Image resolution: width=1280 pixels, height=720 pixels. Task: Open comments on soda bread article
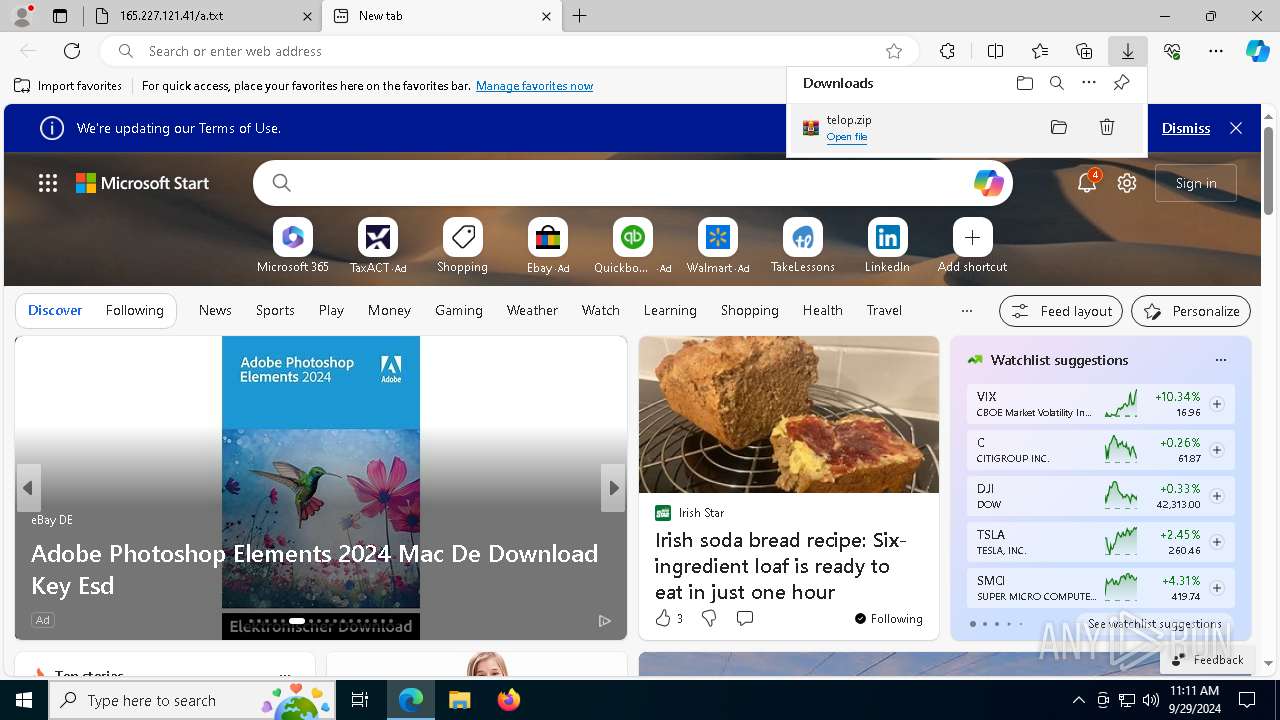744,619
